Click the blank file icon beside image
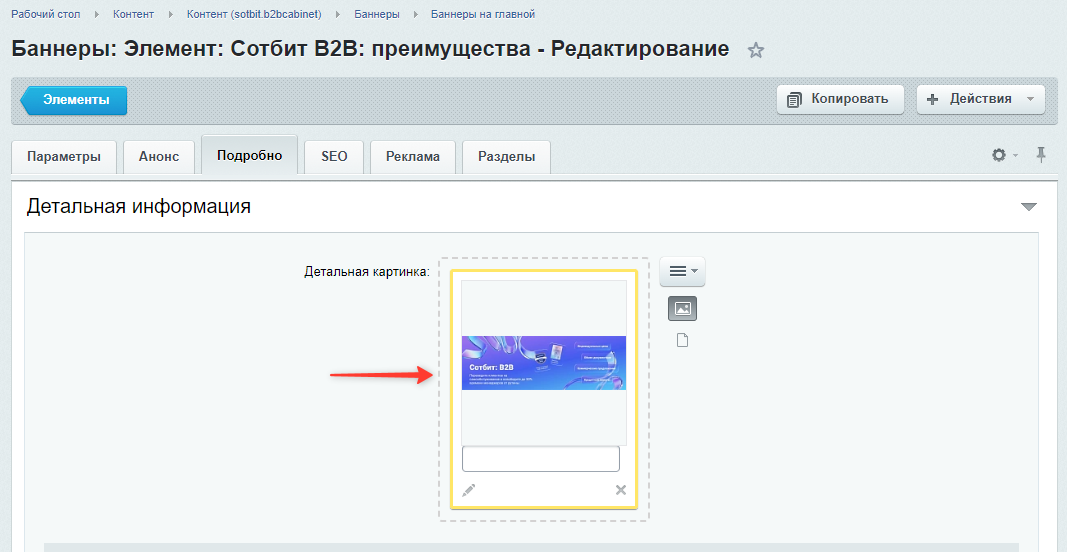Screen dimensions: 1067x552 pyautogui.click(x=683, y=340)
